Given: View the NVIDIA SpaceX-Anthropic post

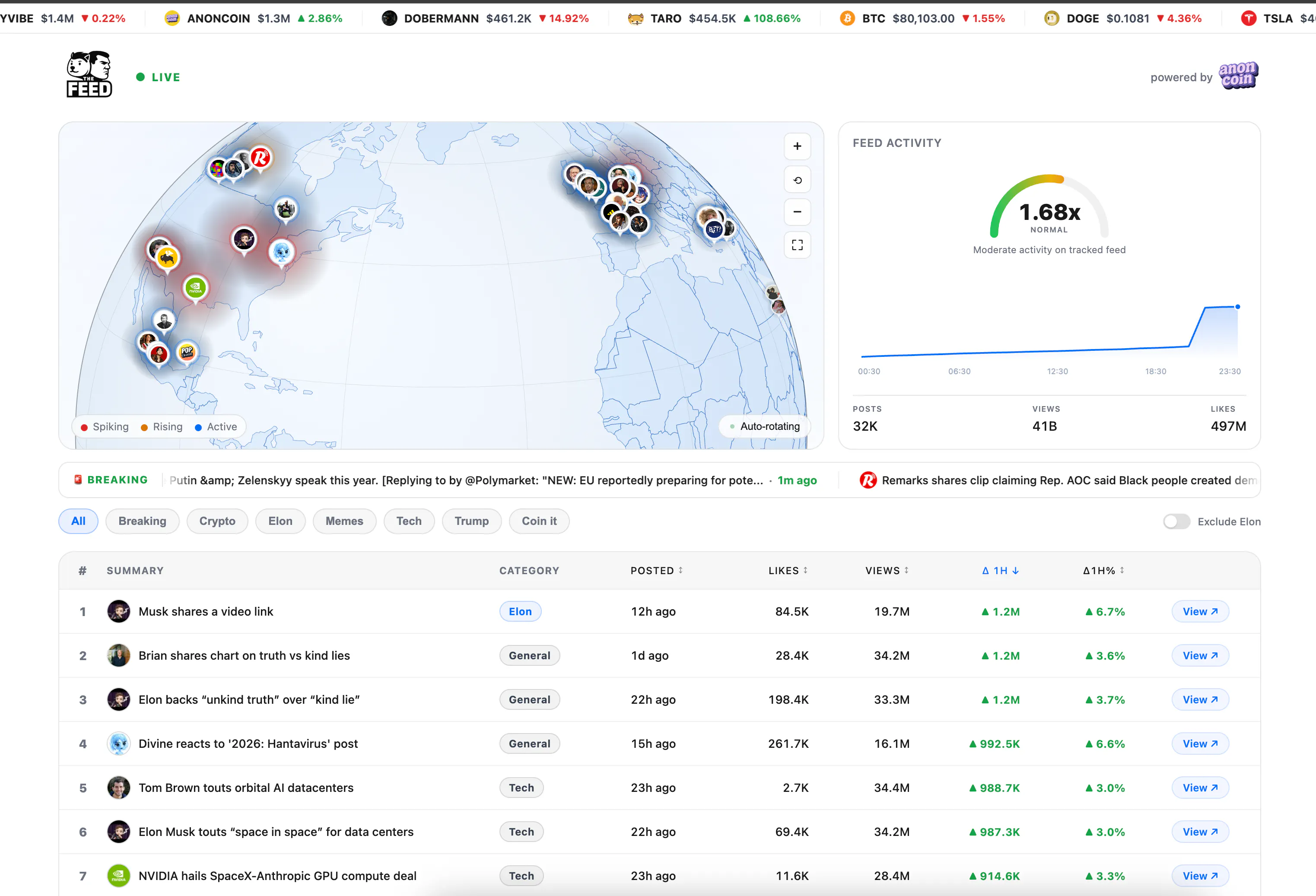Looking at the screenshot, I should (x=1200, y=876).
